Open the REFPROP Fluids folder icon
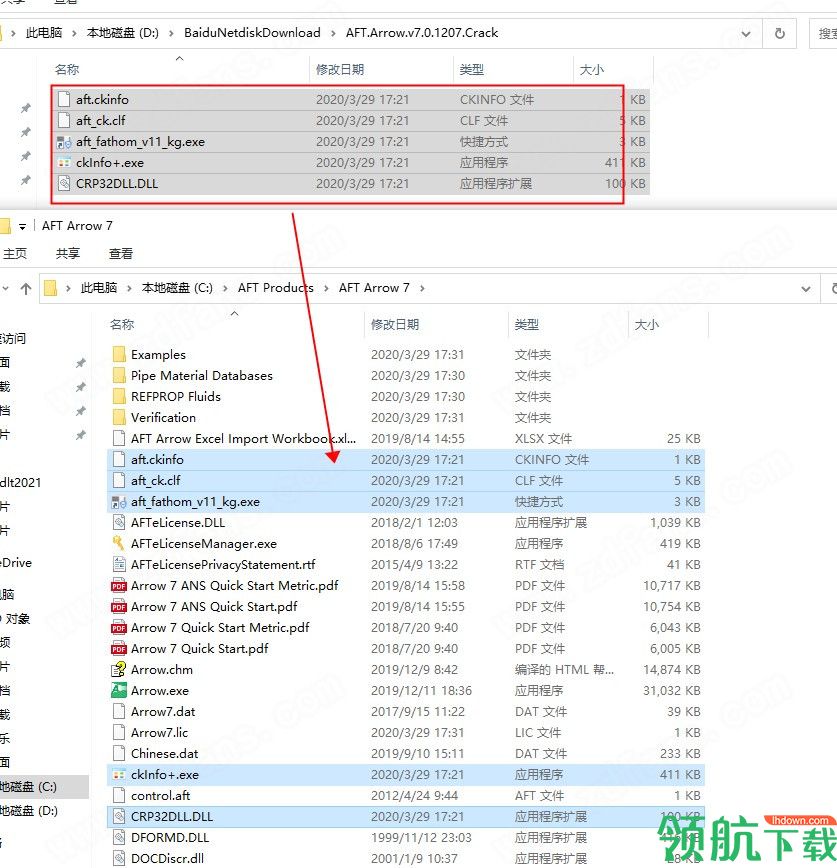This screenshot has width=837, height=868. coord(119,396)
